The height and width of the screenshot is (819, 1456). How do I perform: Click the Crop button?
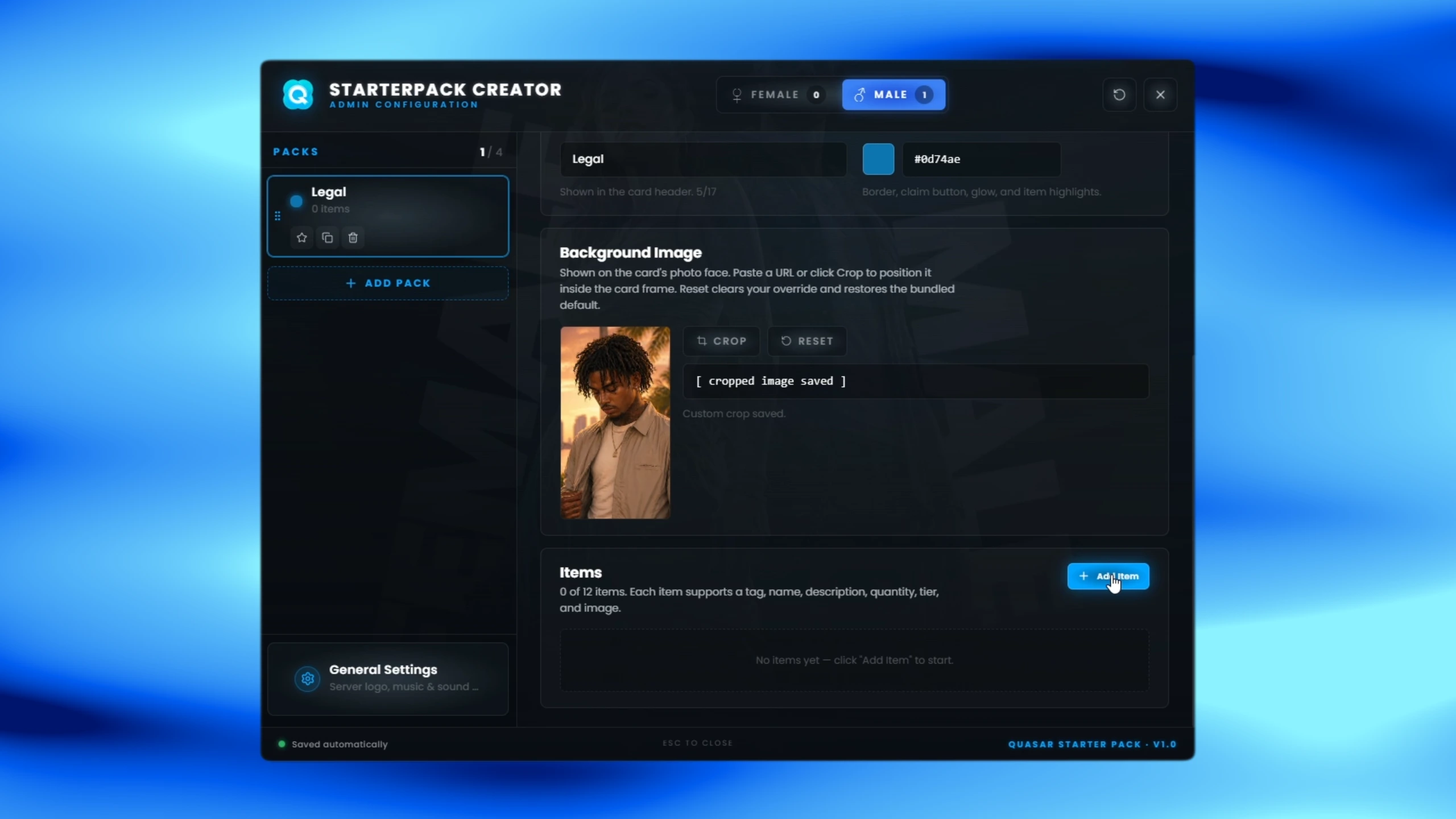tap(721, 341)
